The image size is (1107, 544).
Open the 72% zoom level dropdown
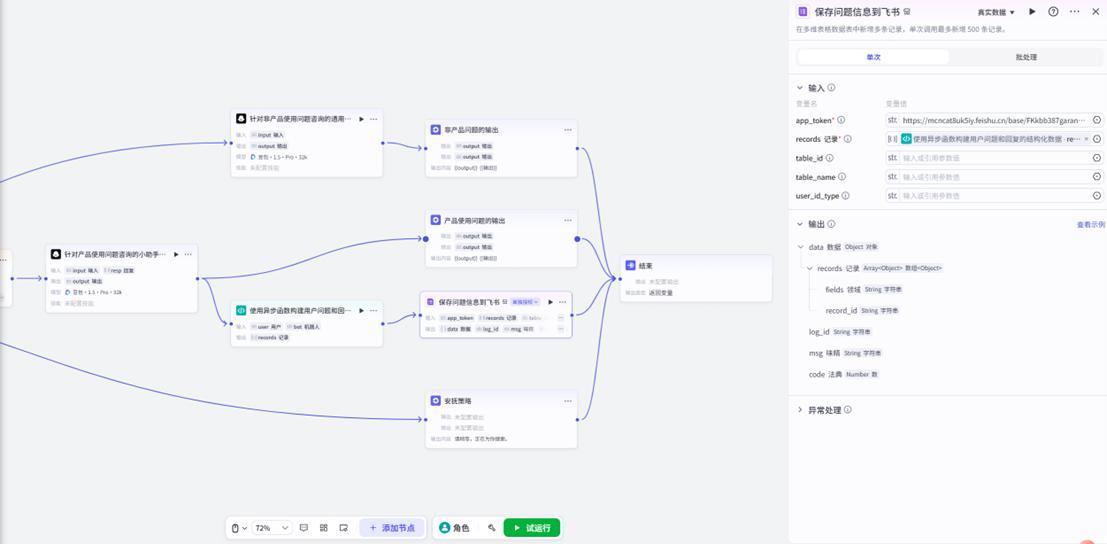pos(271,528)
